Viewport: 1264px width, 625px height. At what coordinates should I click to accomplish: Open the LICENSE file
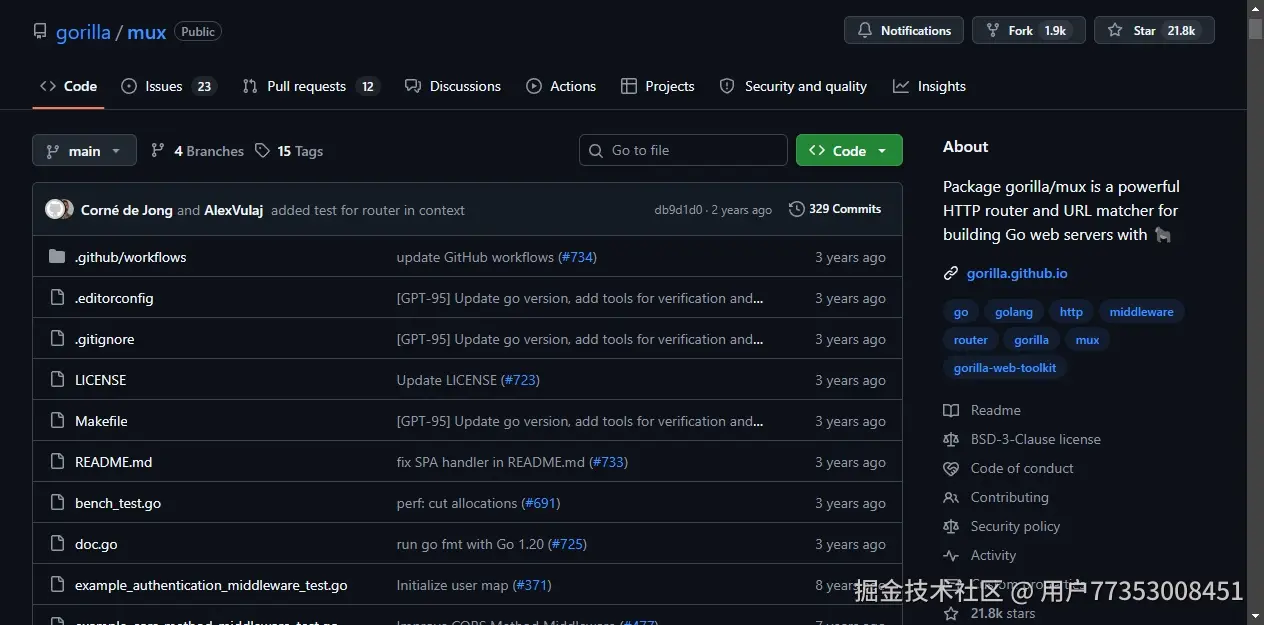(x=100, y=380)
